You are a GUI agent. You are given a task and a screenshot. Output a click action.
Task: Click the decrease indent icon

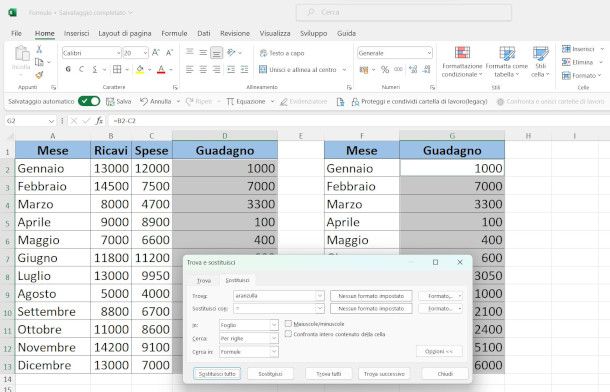click(x=231, y=70)
